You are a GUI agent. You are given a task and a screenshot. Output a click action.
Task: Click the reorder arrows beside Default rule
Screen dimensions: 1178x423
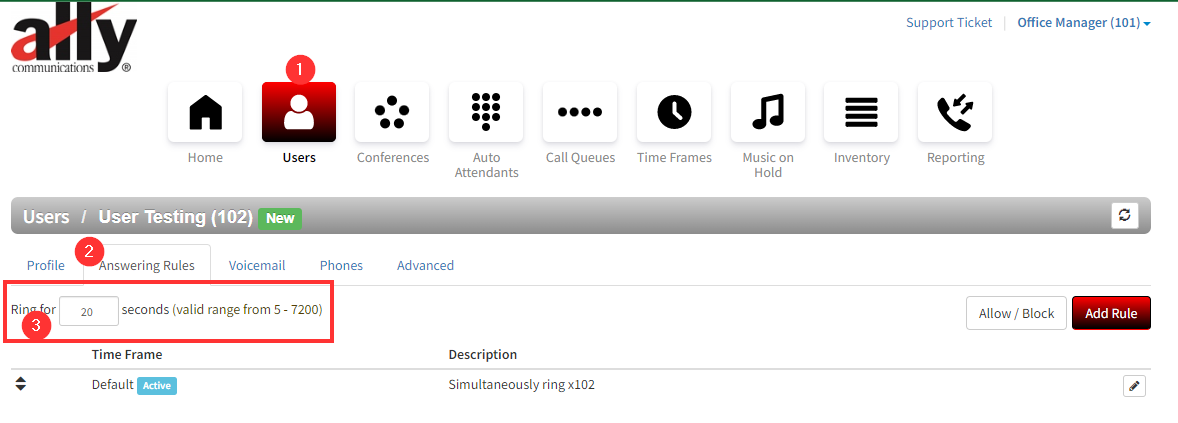21,384
